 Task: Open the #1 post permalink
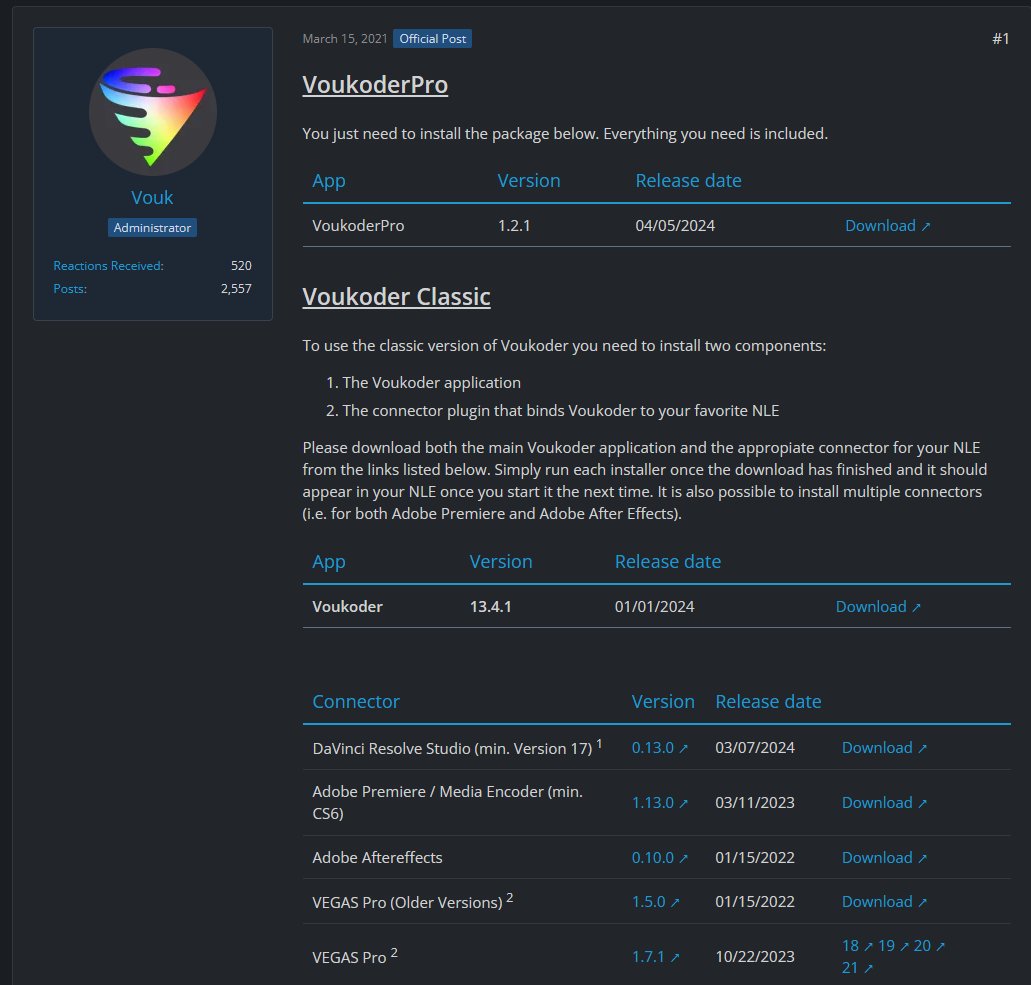tap(1001, 39)
